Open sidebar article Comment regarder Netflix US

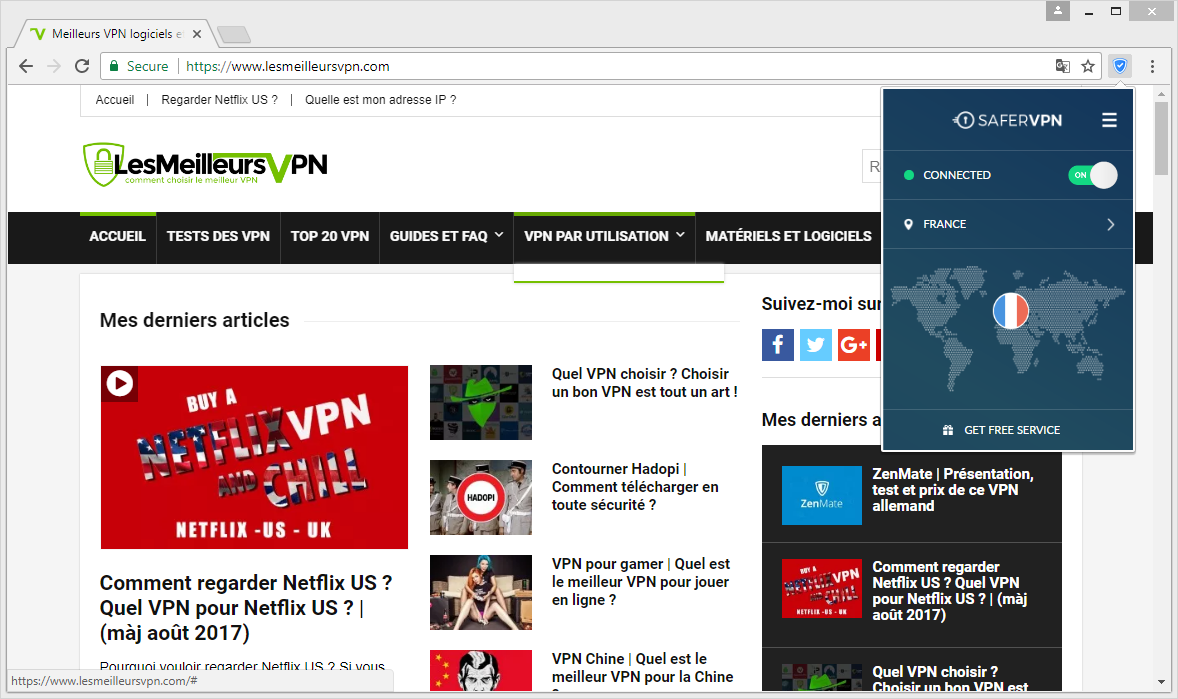(x=950, y=591)
